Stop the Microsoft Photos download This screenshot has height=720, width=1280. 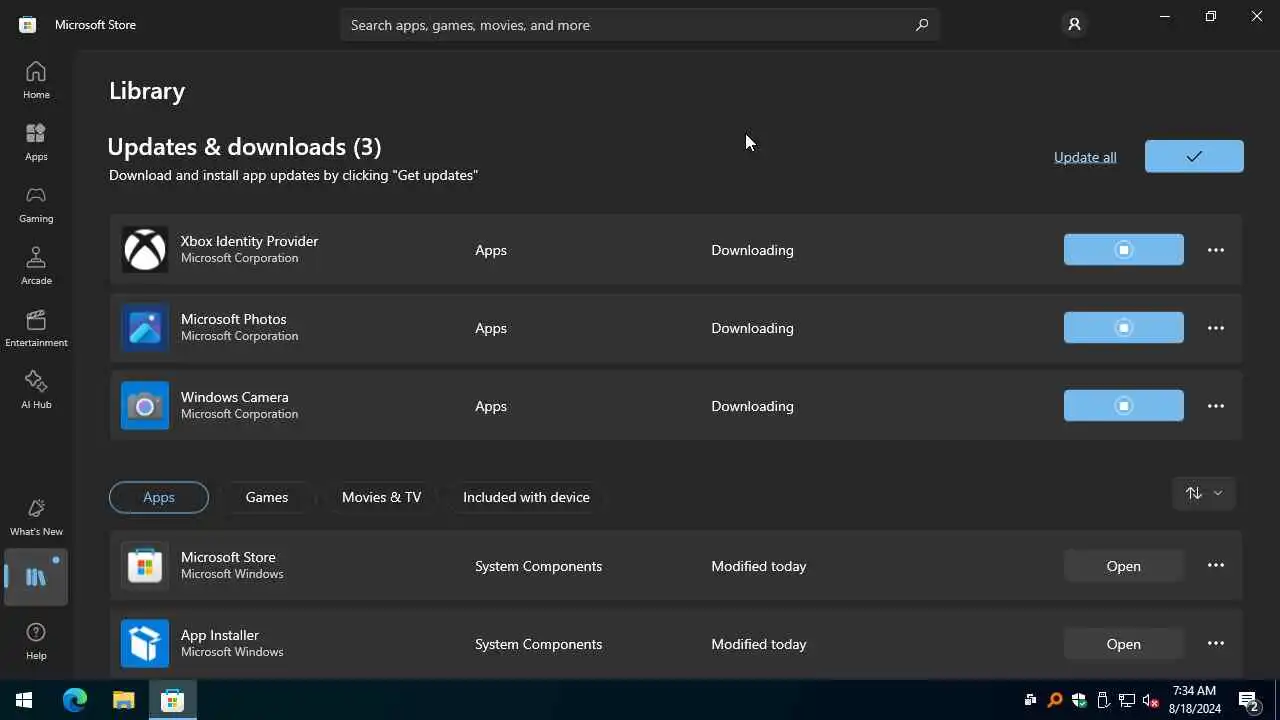click(1123, 327)
